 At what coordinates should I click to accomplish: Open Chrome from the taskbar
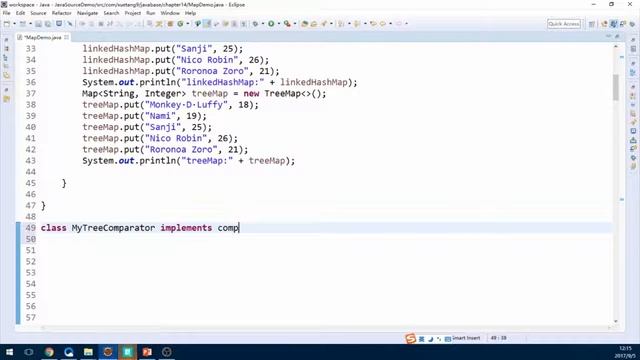tap(49, 352)
